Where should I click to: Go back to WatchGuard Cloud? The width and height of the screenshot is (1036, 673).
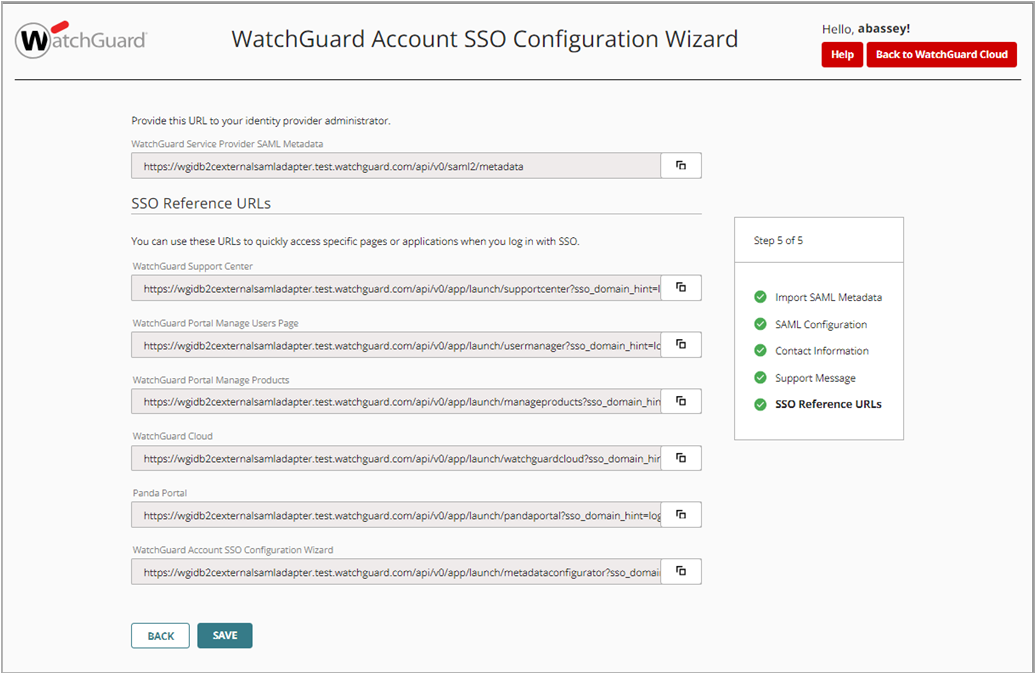(941, 55)
